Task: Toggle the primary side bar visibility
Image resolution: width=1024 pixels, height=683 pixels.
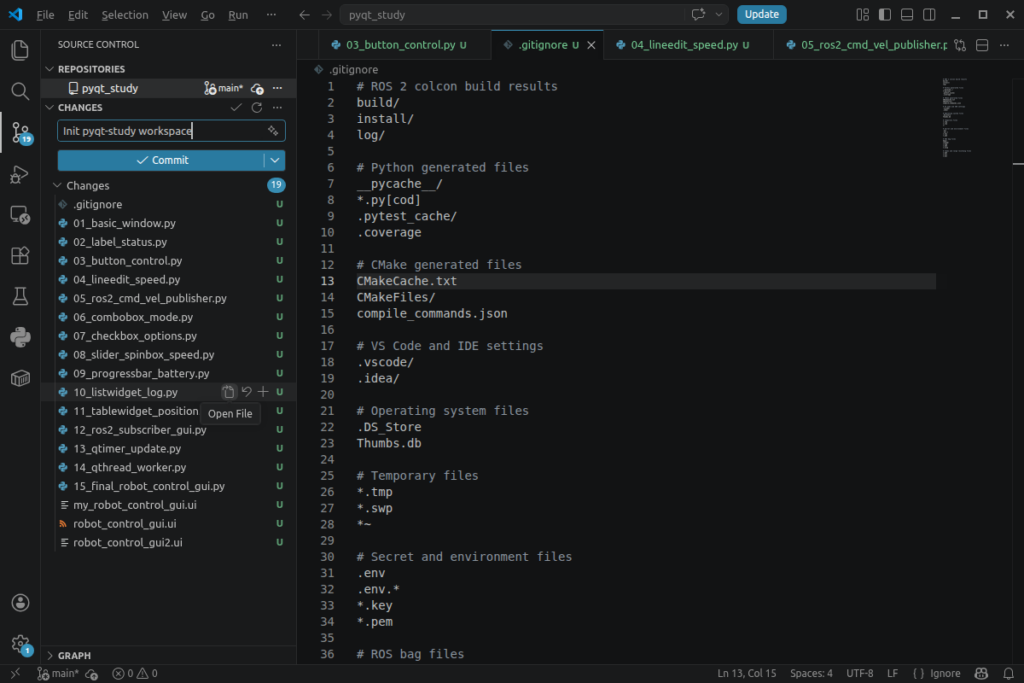Action: tap(885, 14)
